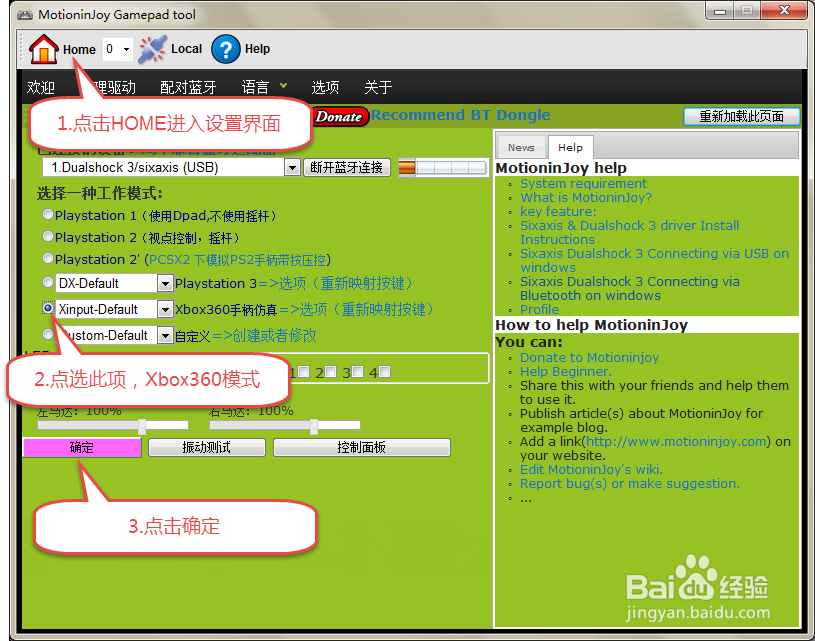Viewport: 815px width, 641px height.
Task: Check LED checkbox 2
Action: [x=331, y=372]
